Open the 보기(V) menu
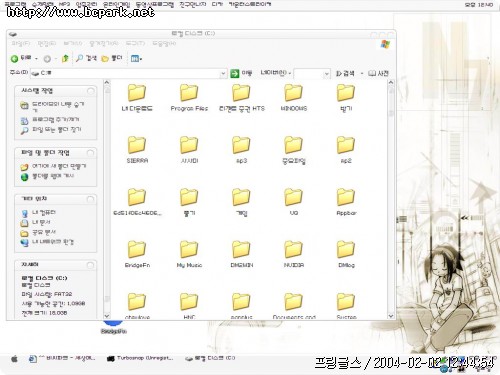The width and height of the screenshot is (500, 375). click(72, 44)
